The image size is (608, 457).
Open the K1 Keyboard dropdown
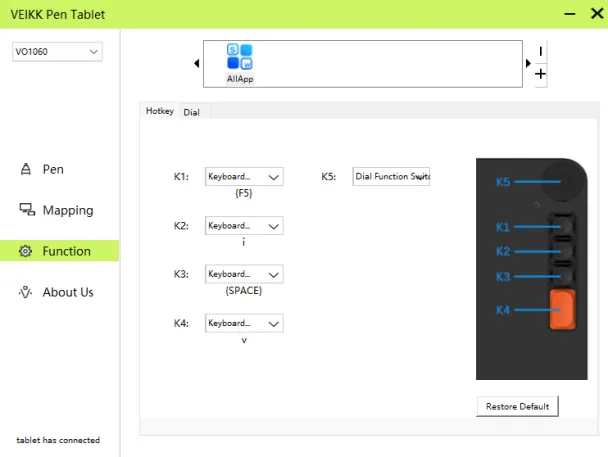(x=244, y=177)
